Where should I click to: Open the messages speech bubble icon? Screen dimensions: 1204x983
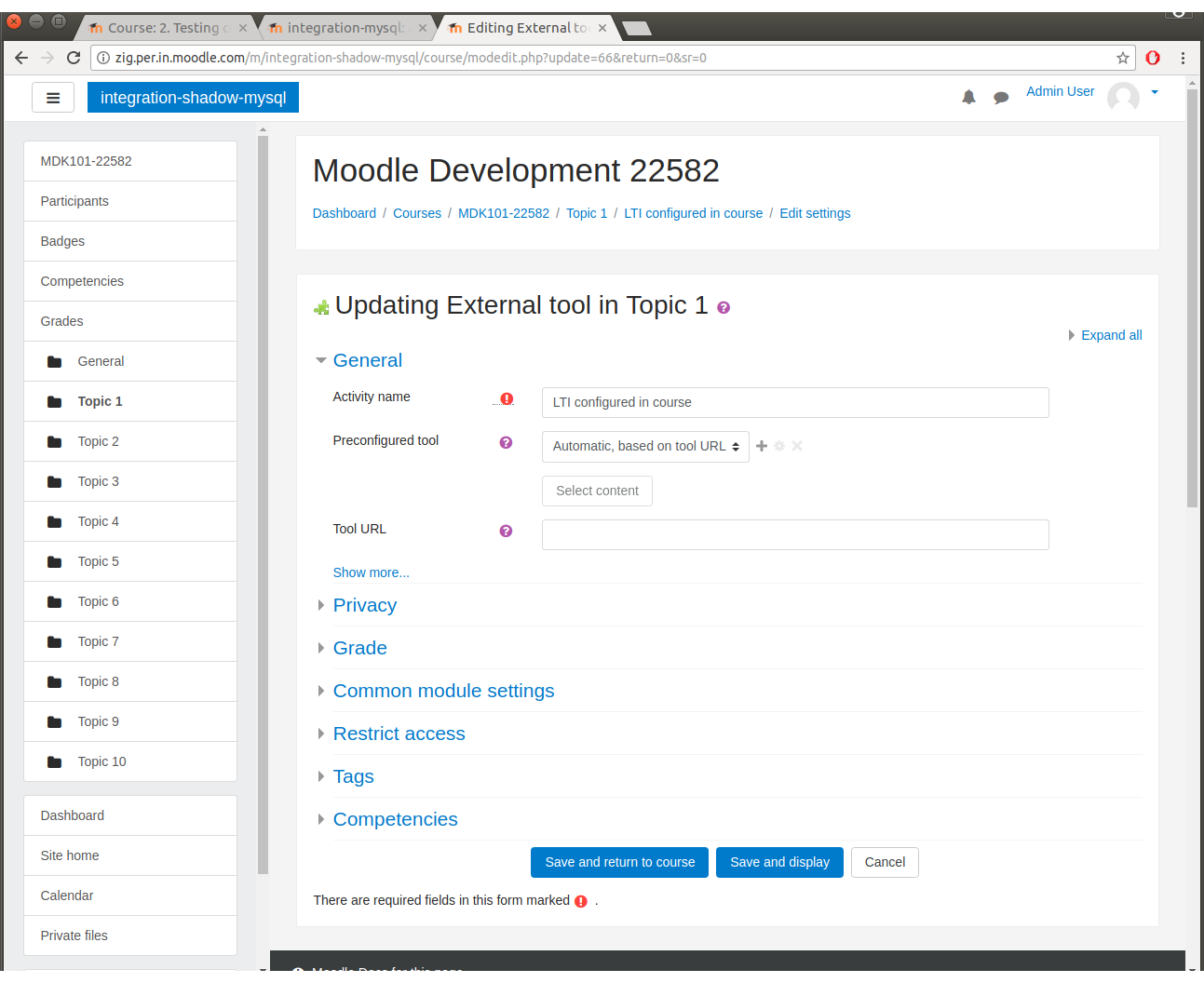[1001, 97]
